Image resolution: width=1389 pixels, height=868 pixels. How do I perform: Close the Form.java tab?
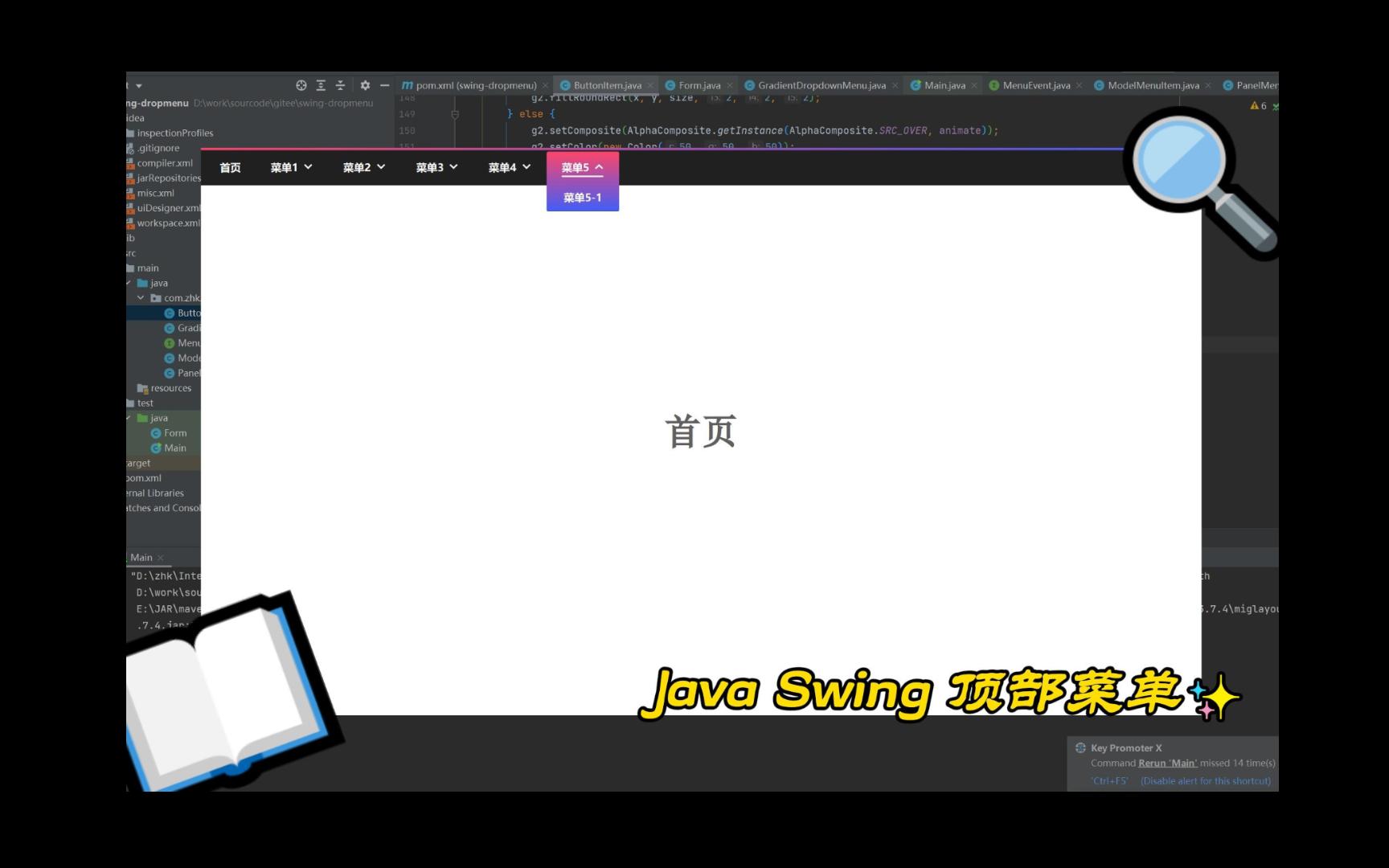tap(730, 85)
